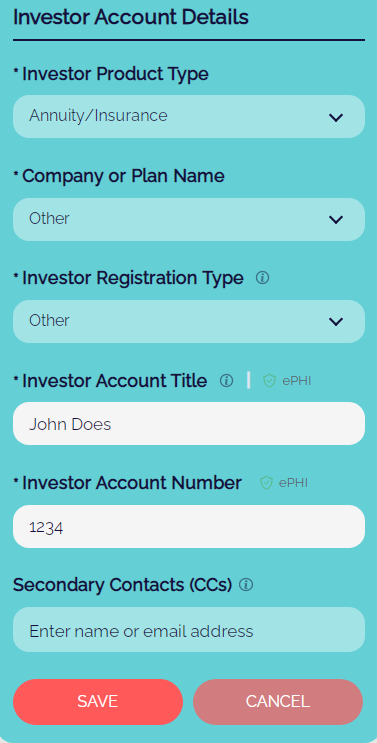Click info icon next to Investor Account Title
The height and width of the screenshot is (743, 377).
[x=226, y=381]
